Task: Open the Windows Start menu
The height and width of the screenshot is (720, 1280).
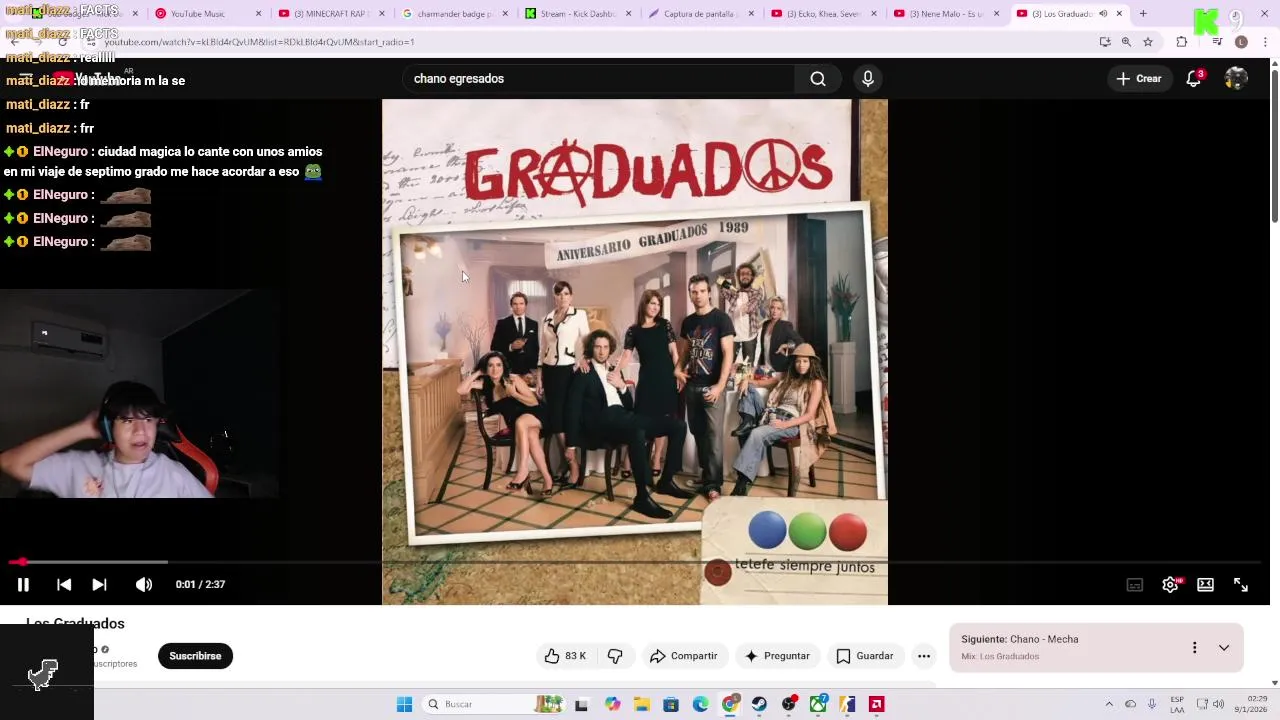Action: point(404,704)
